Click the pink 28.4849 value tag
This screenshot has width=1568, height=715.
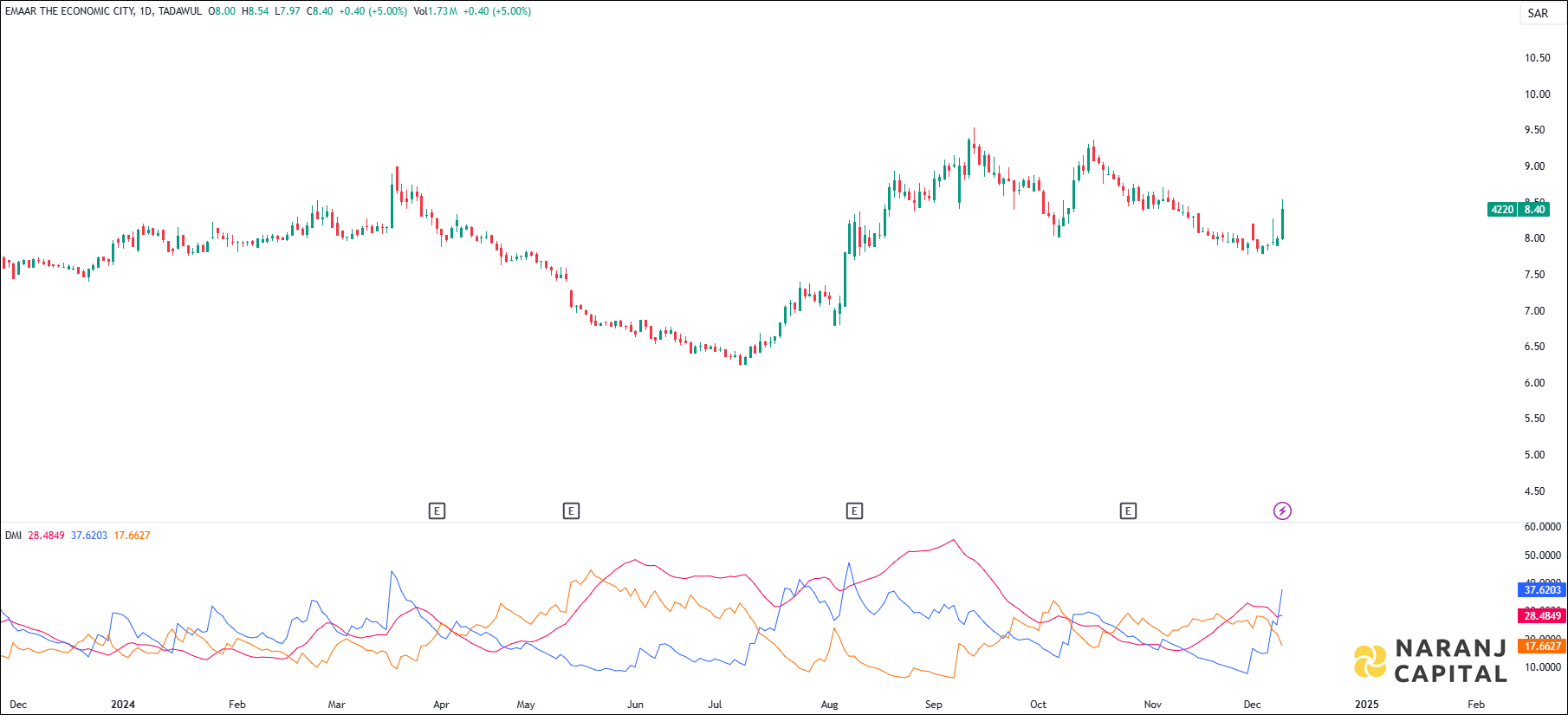pos(1542,616)
